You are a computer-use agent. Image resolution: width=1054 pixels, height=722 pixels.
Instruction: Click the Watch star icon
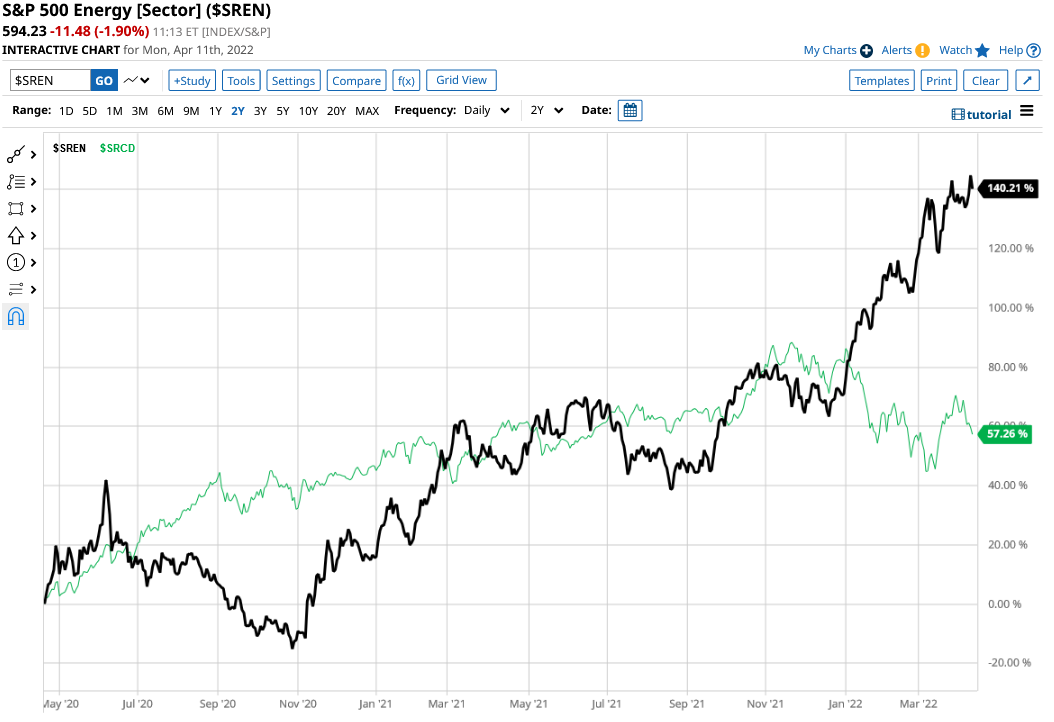coord(982,50)
